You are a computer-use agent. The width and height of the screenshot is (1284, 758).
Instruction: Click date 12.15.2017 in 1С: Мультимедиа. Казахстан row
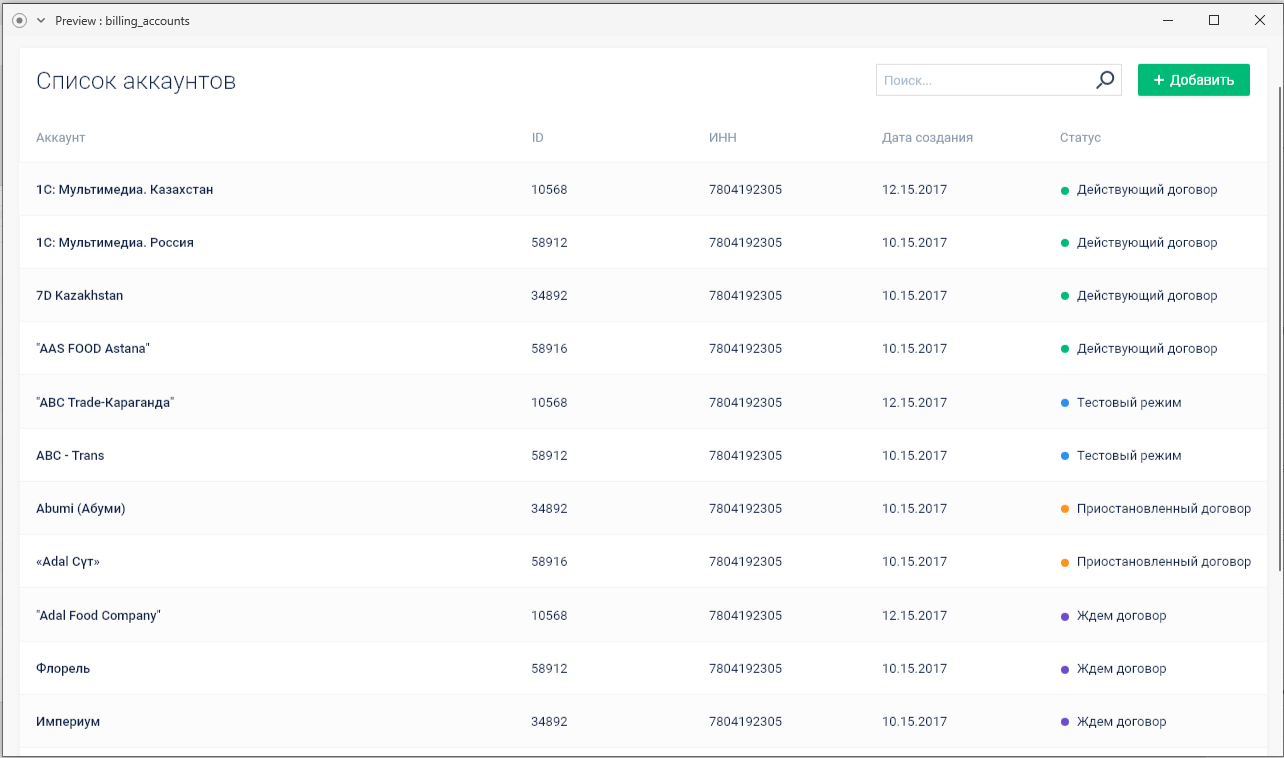[914, 189]
